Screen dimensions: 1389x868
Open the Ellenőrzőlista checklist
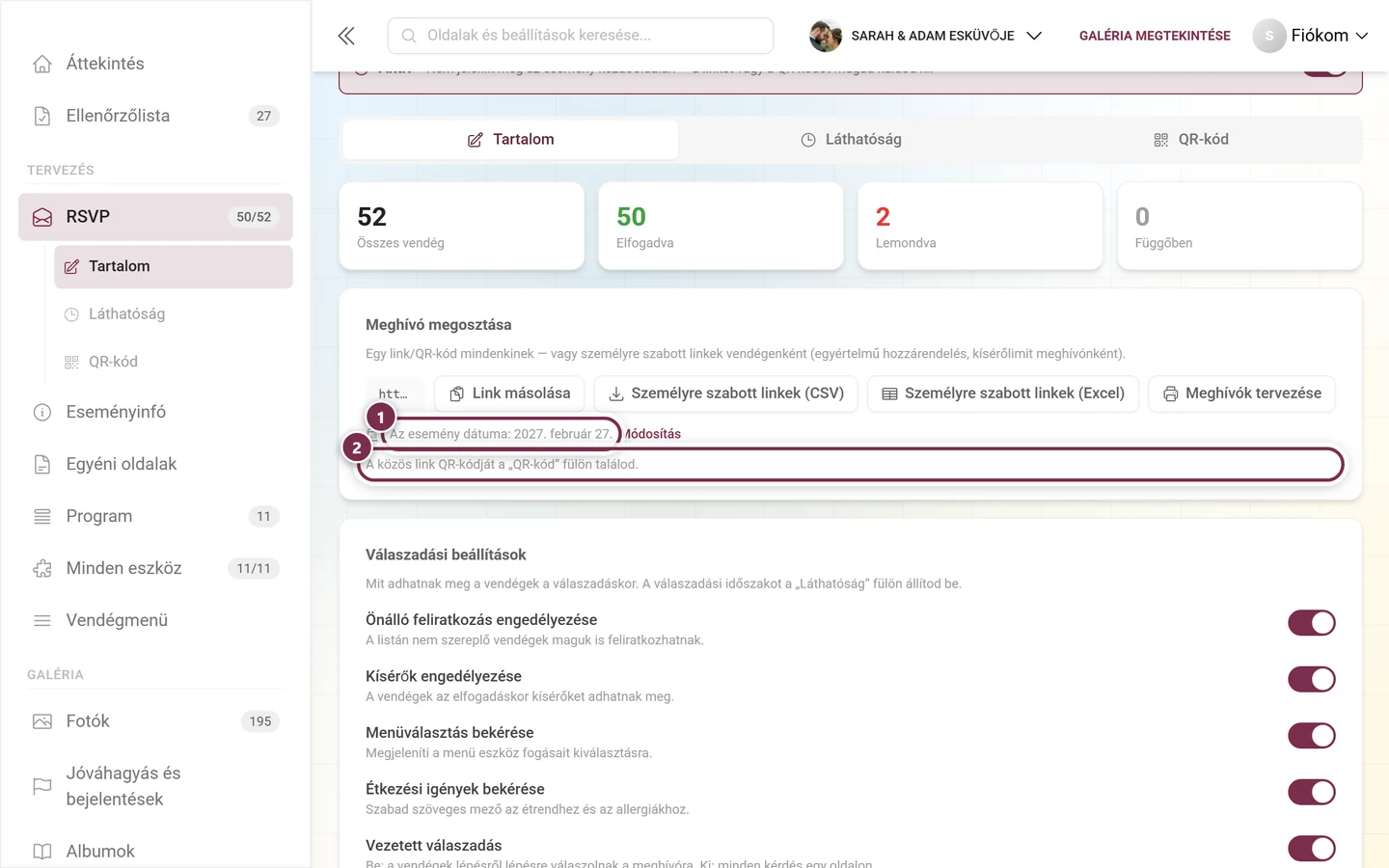click(x=155, y=116)
